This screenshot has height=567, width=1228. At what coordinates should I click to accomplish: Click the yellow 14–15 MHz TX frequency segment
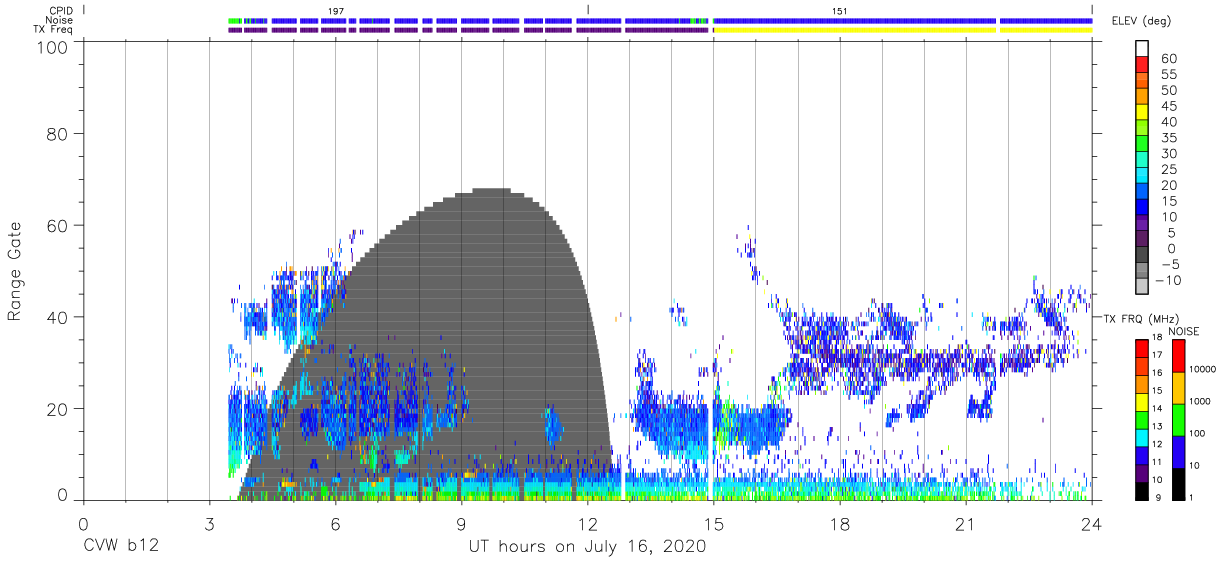[1141, 402]
